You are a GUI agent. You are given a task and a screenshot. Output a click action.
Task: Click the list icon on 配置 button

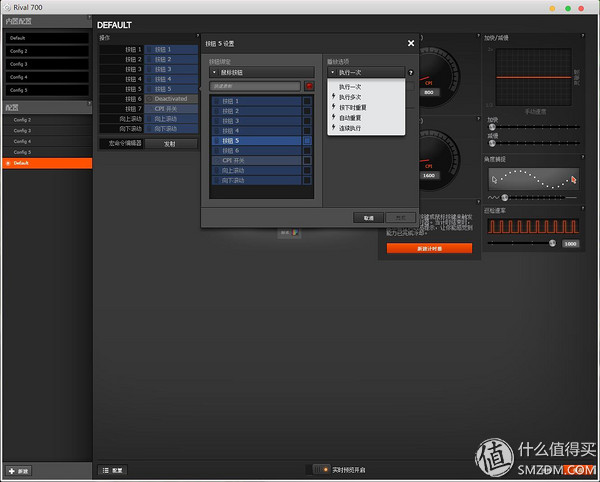(x=105, y=469)
